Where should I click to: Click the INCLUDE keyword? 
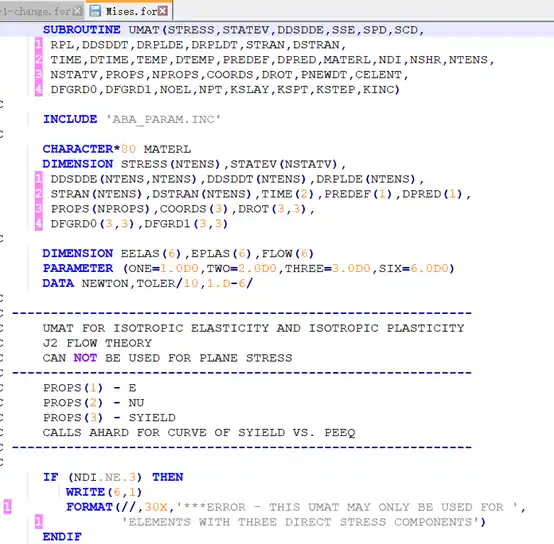[x=70, y=119]
